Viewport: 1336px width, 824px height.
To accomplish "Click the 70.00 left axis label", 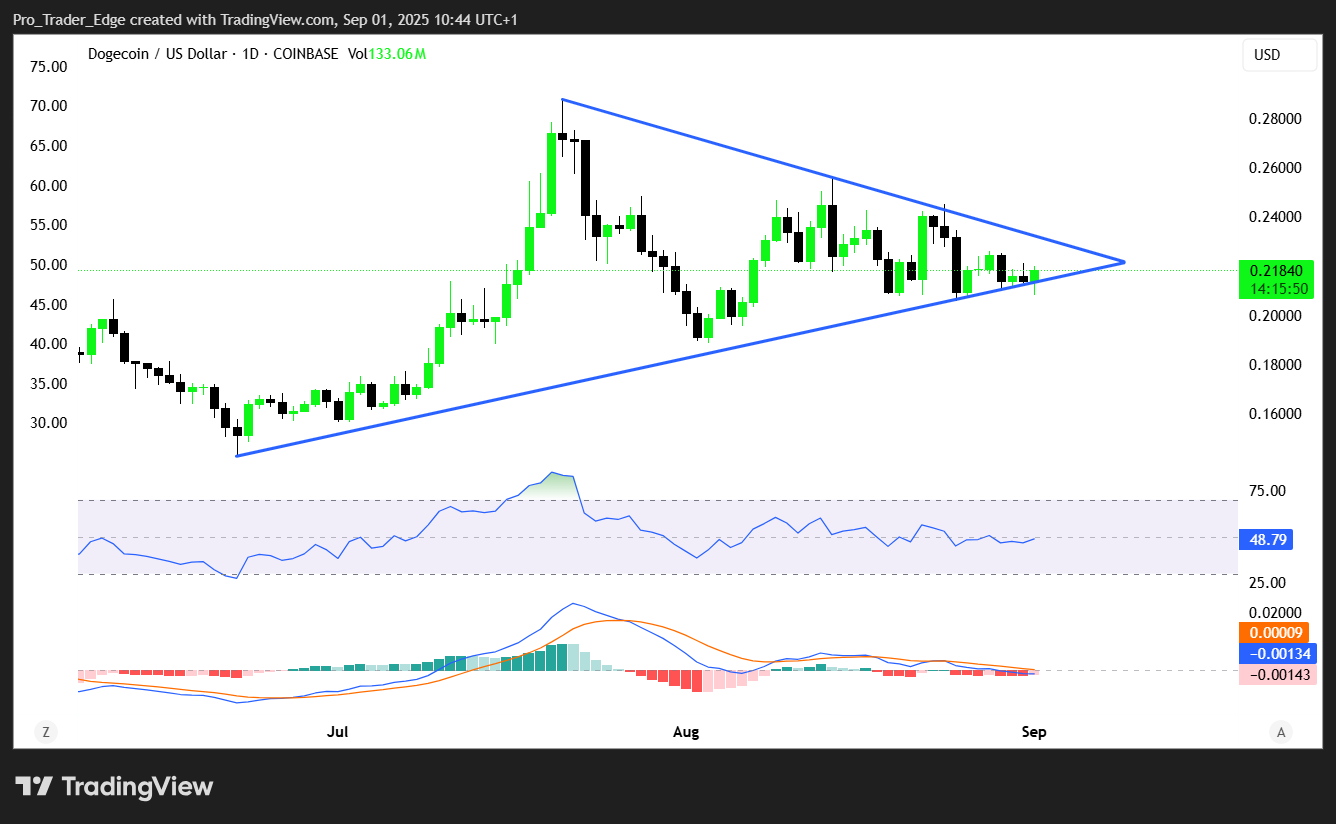I will coord(49,106).
